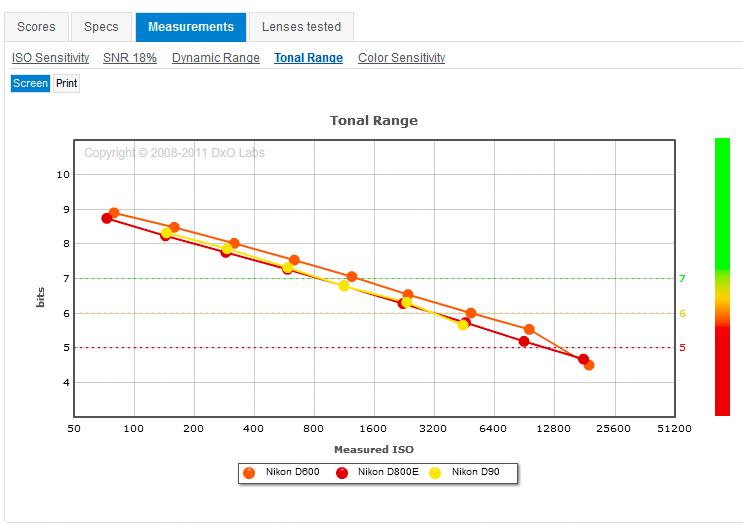
Task: Click the yellow 6 threshold label
Action: pyautogui.click(x=682, y=313)
